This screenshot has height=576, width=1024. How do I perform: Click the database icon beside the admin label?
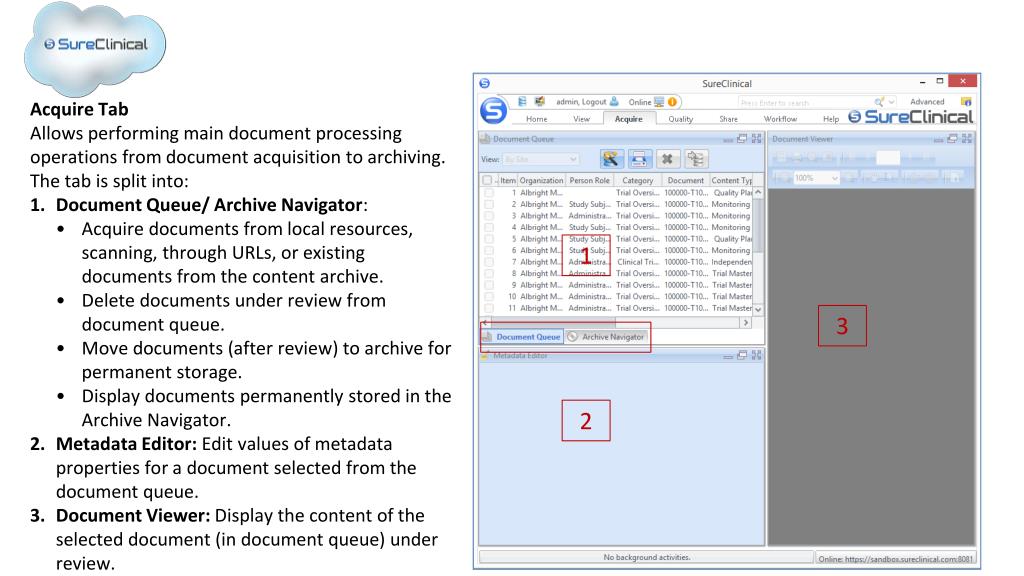pyautogui.click(x=522, y=102)
